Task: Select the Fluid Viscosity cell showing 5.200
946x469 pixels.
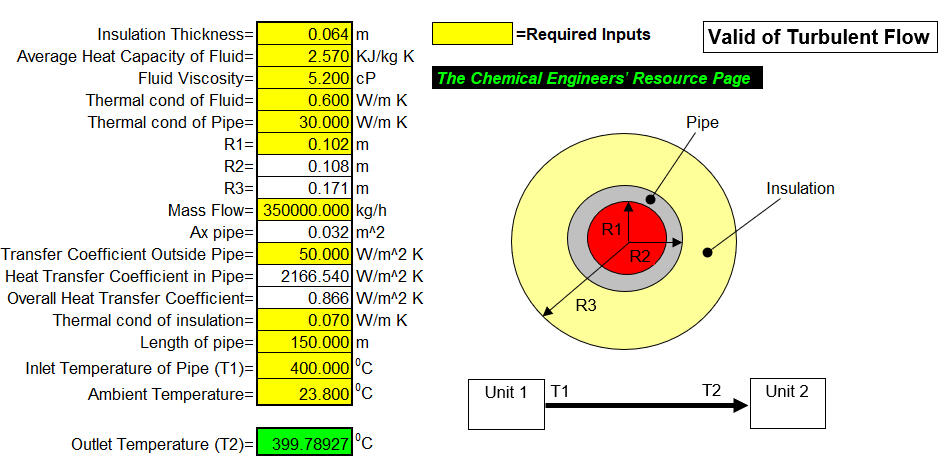Action: (x=304, y=78)
